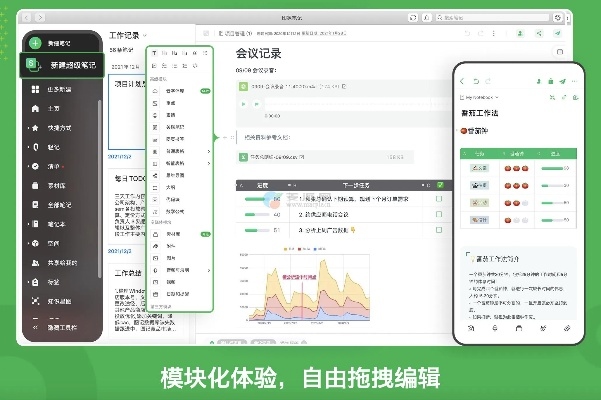601x400 pixels.
Task: Tap the three-dot more icon on phone
Action: click(x=574, y=81)
